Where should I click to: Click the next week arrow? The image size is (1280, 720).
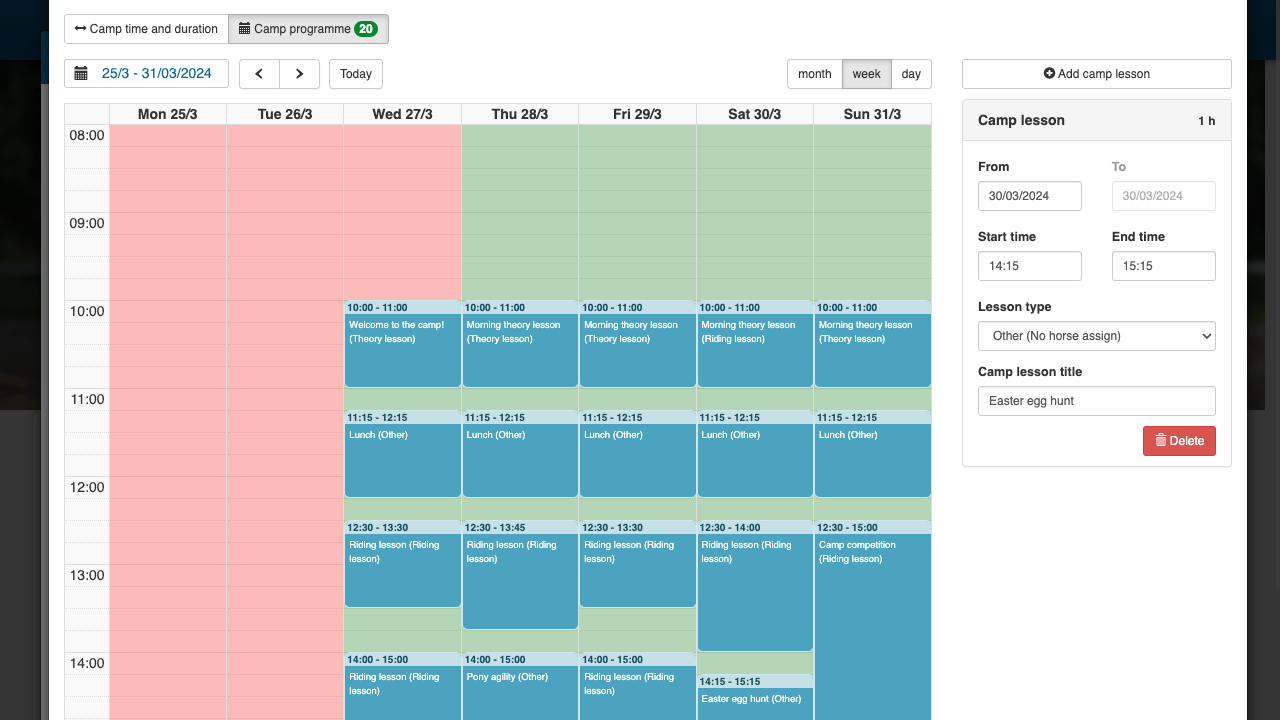[299, 74]
